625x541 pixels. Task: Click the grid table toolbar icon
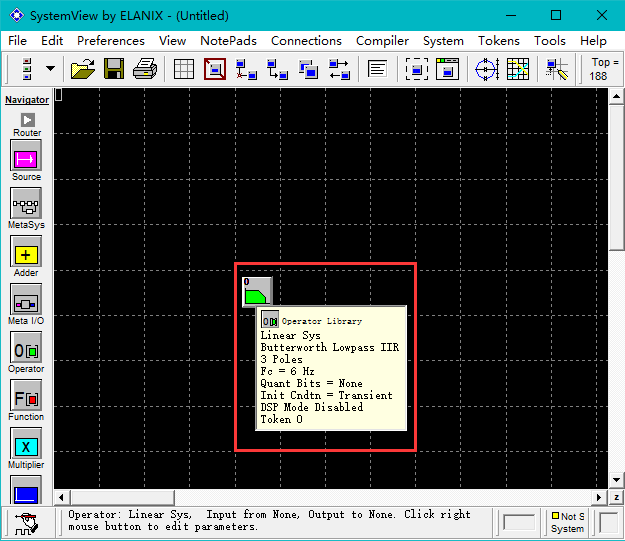(184, 69)
